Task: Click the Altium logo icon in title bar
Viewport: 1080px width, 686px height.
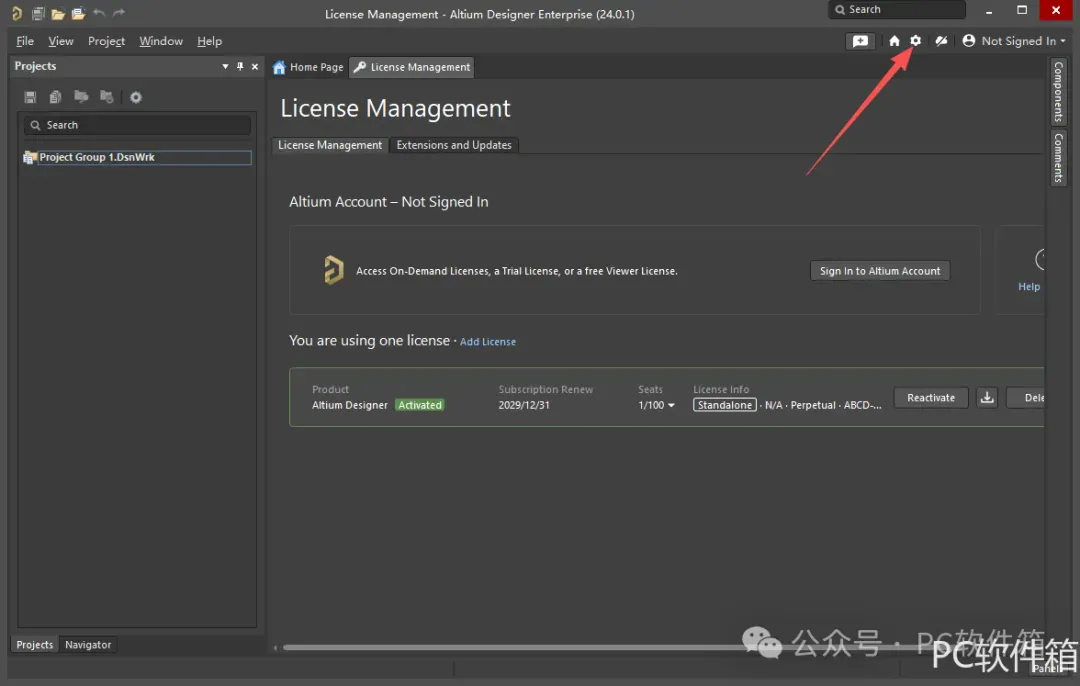Action: coord(17,13)
